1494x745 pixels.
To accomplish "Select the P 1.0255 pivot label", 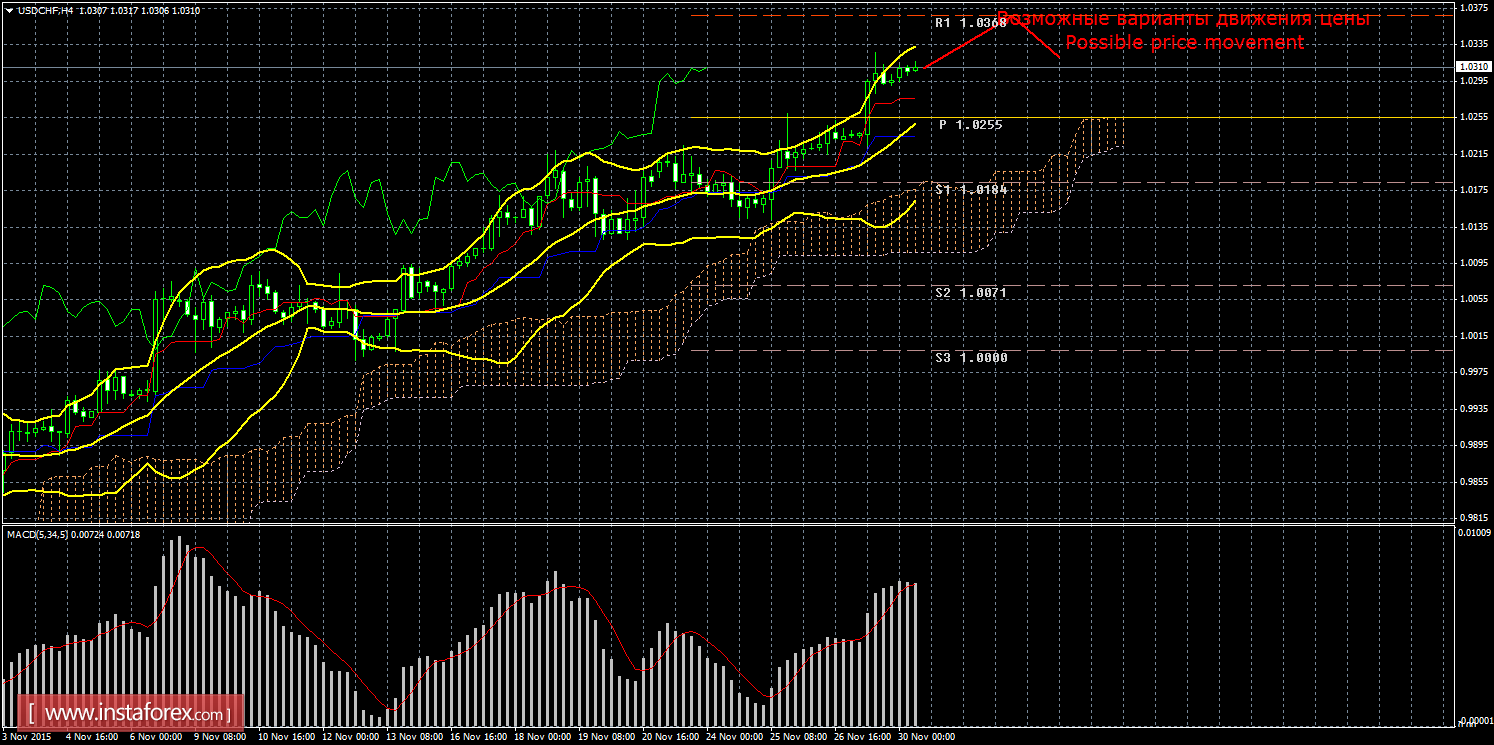I will [970, 125].
